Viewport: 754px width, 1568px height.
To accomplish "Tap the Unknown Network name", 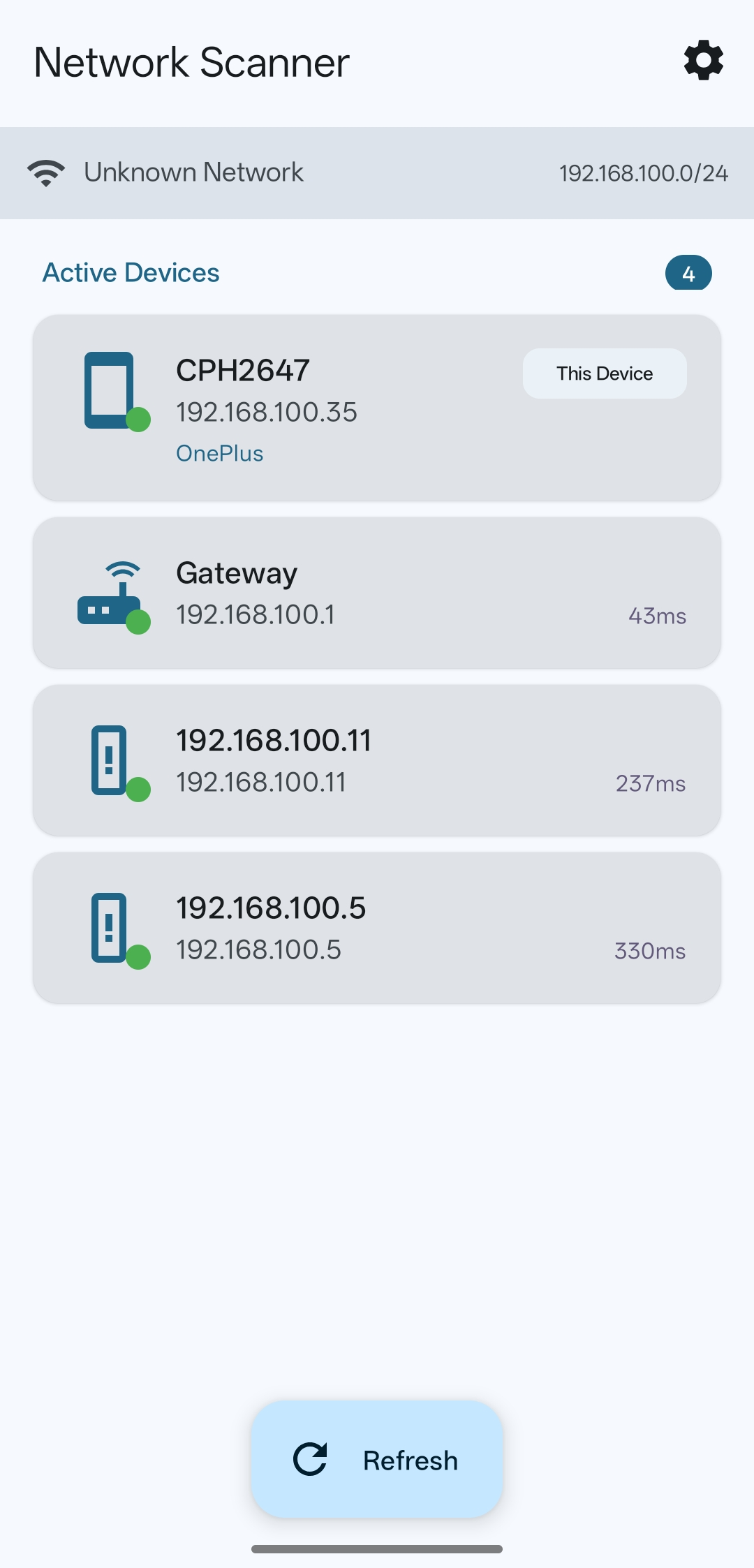I will 193,172.
